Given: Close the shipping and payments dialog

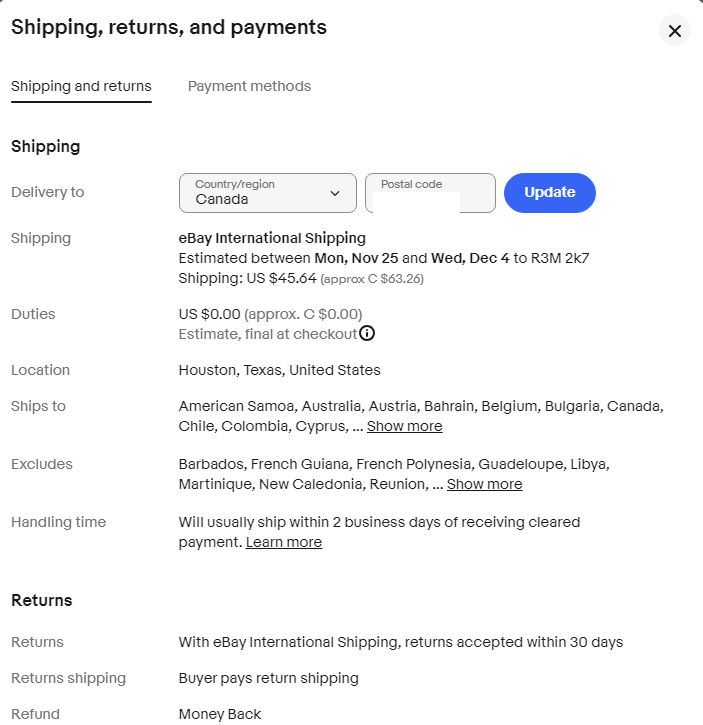Looking at the screenshot, I should (675, 31).
